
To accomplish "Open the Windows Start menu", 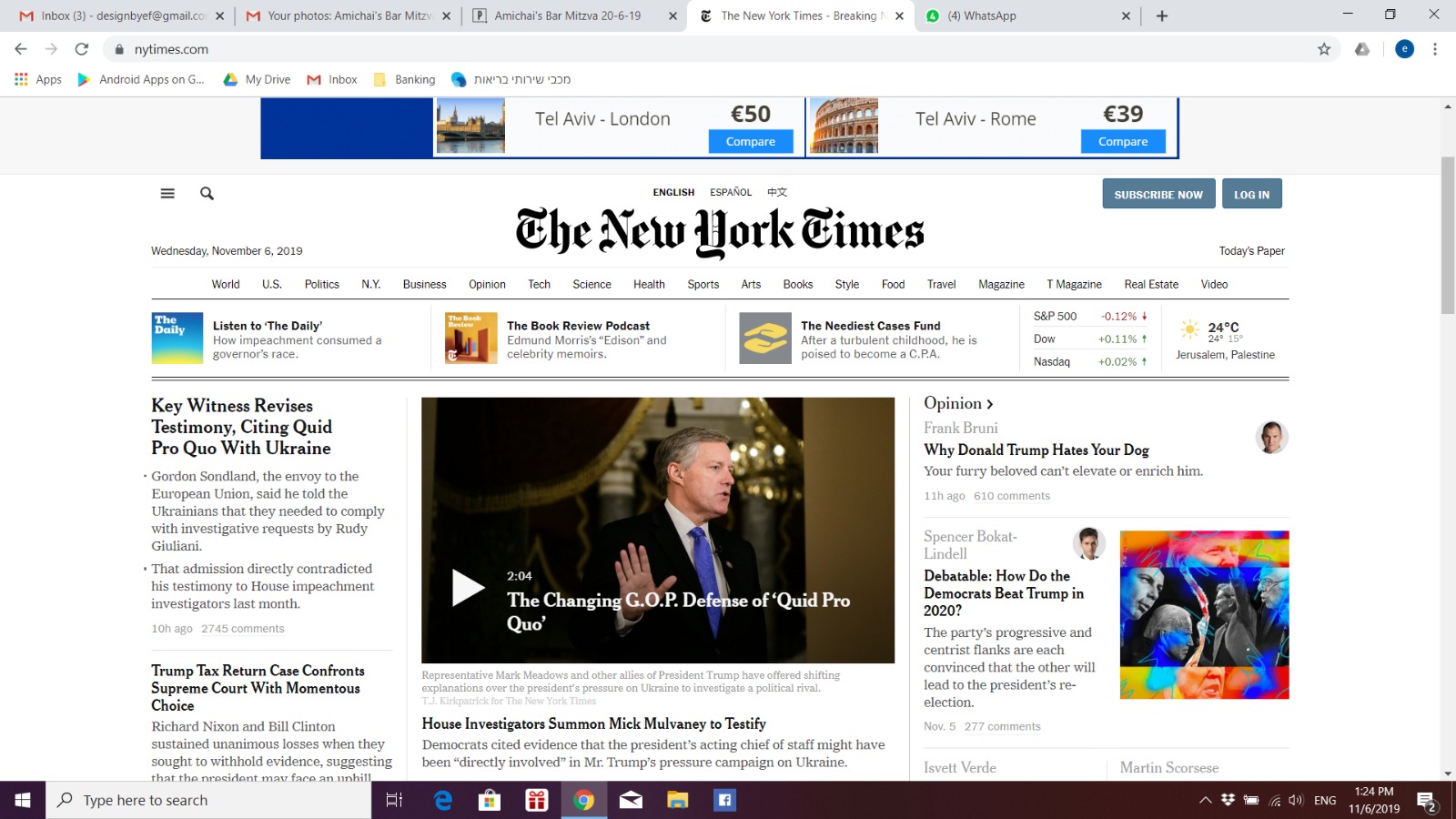I will click(23, 800).
